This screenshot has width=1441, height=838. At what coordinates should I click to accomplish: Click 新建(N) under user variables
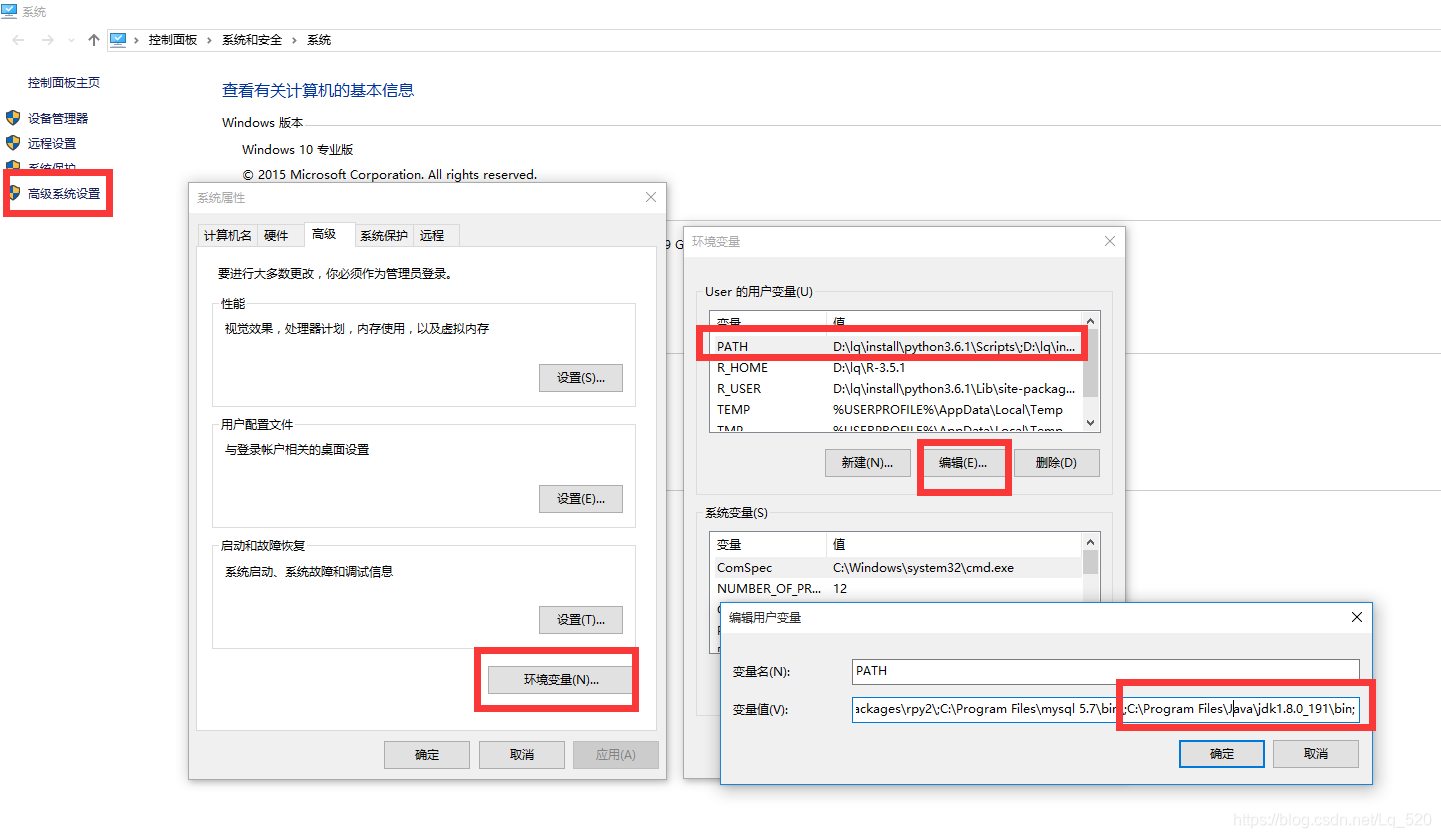click(x=867, y=463)
